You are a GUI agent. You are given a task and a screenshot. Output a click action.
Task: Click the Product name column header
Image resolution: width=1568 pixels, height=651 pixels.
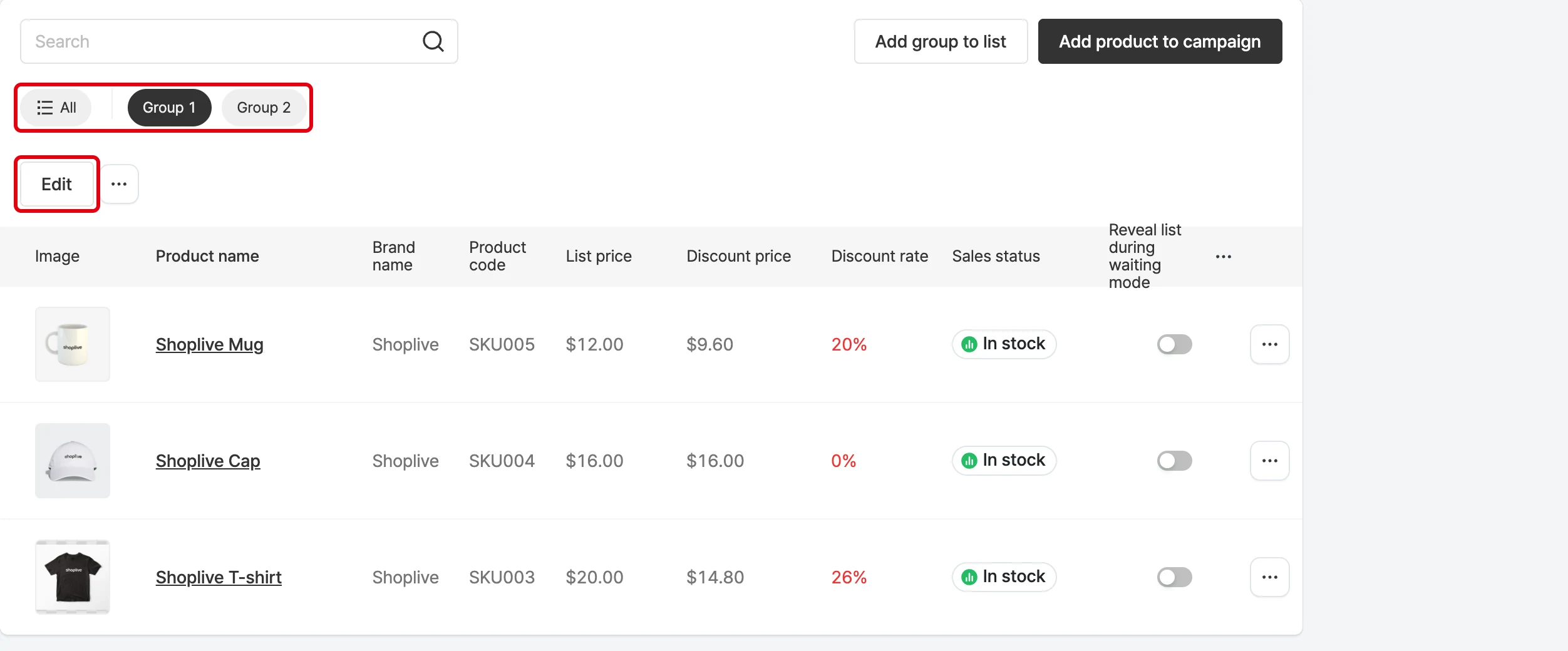207,256
